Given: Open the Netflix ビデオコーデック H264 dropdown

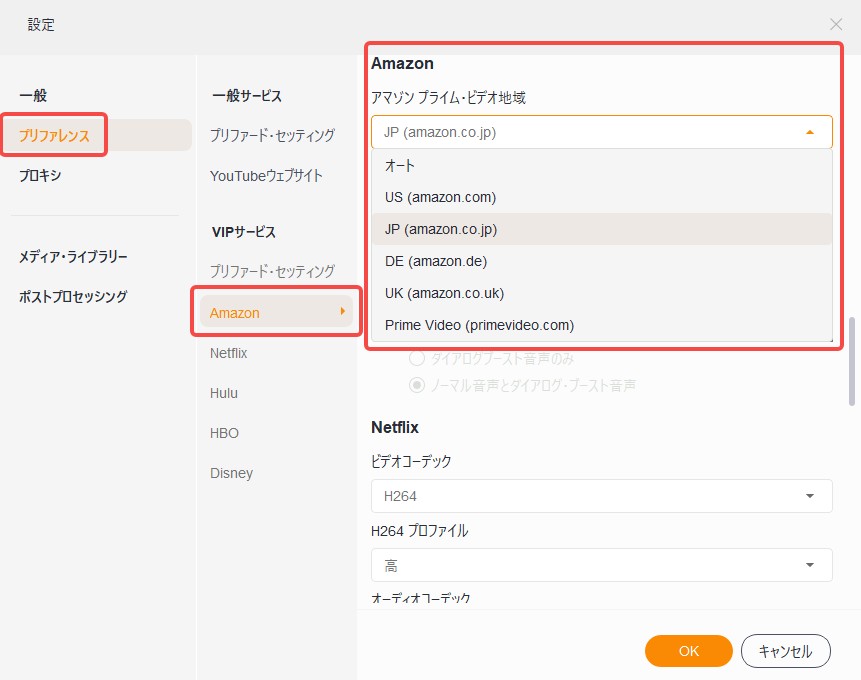Looking at the screenshot, I should click(602, 496).
